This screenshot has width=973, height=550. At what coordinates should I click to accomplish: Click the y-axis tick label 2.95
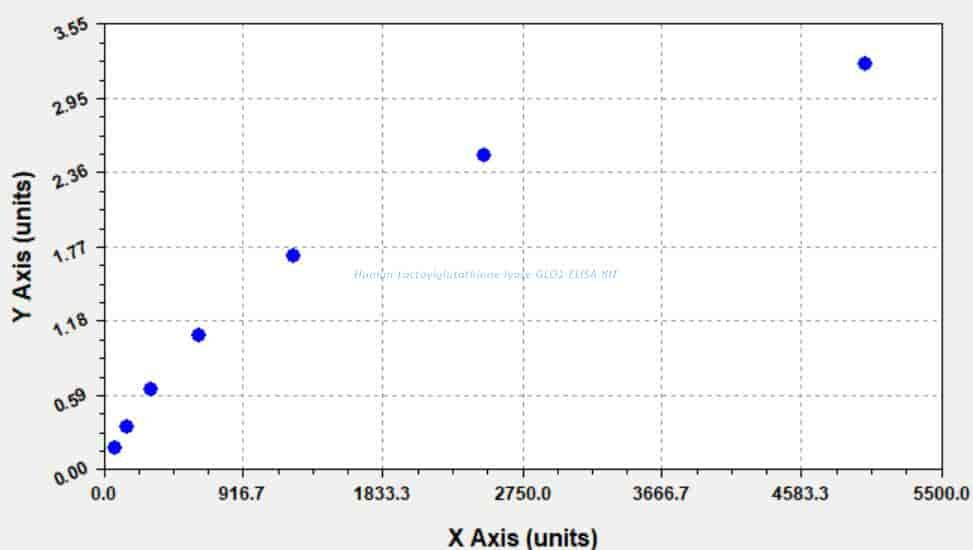click(x=70, y=104)
